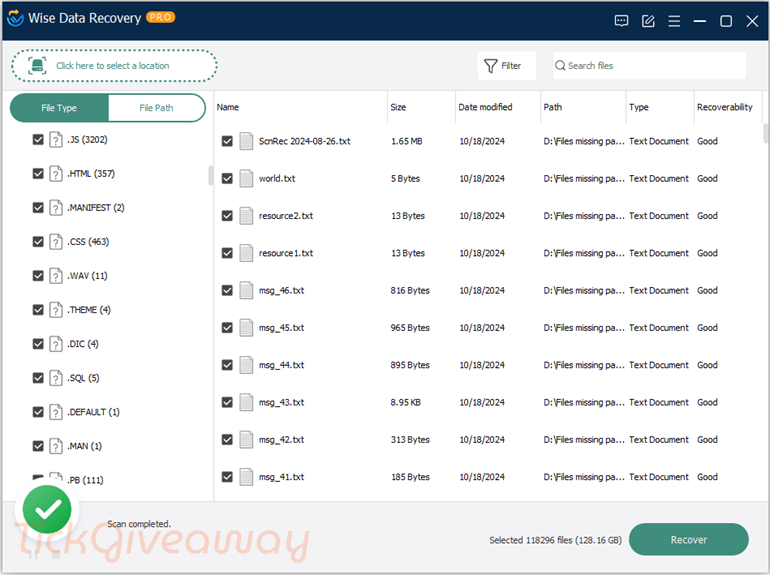Screen dimensions: 770x575
Task: Switch to the File Path tab
Action: pos(156,108)
